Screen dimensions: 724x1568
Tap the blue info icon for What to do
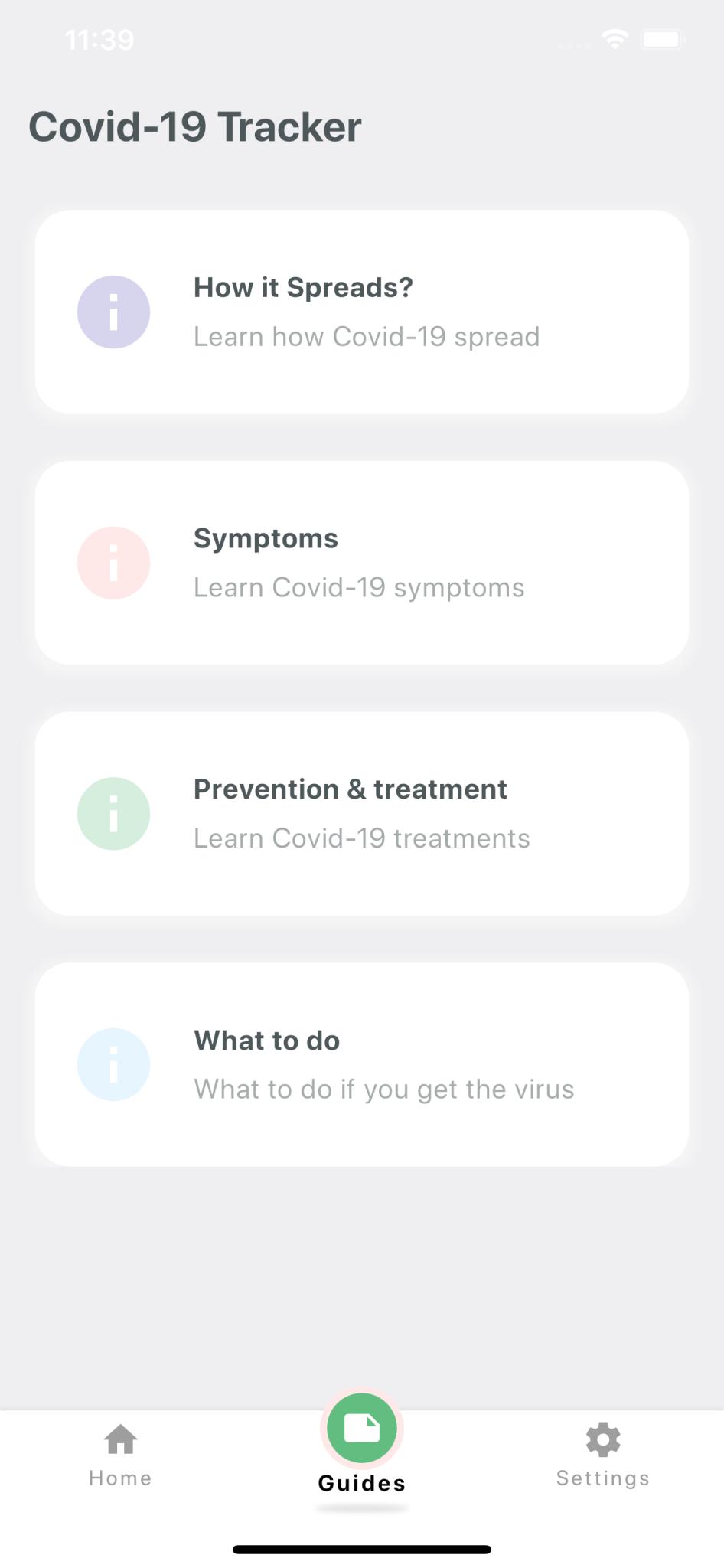[x=113, y=1064]
